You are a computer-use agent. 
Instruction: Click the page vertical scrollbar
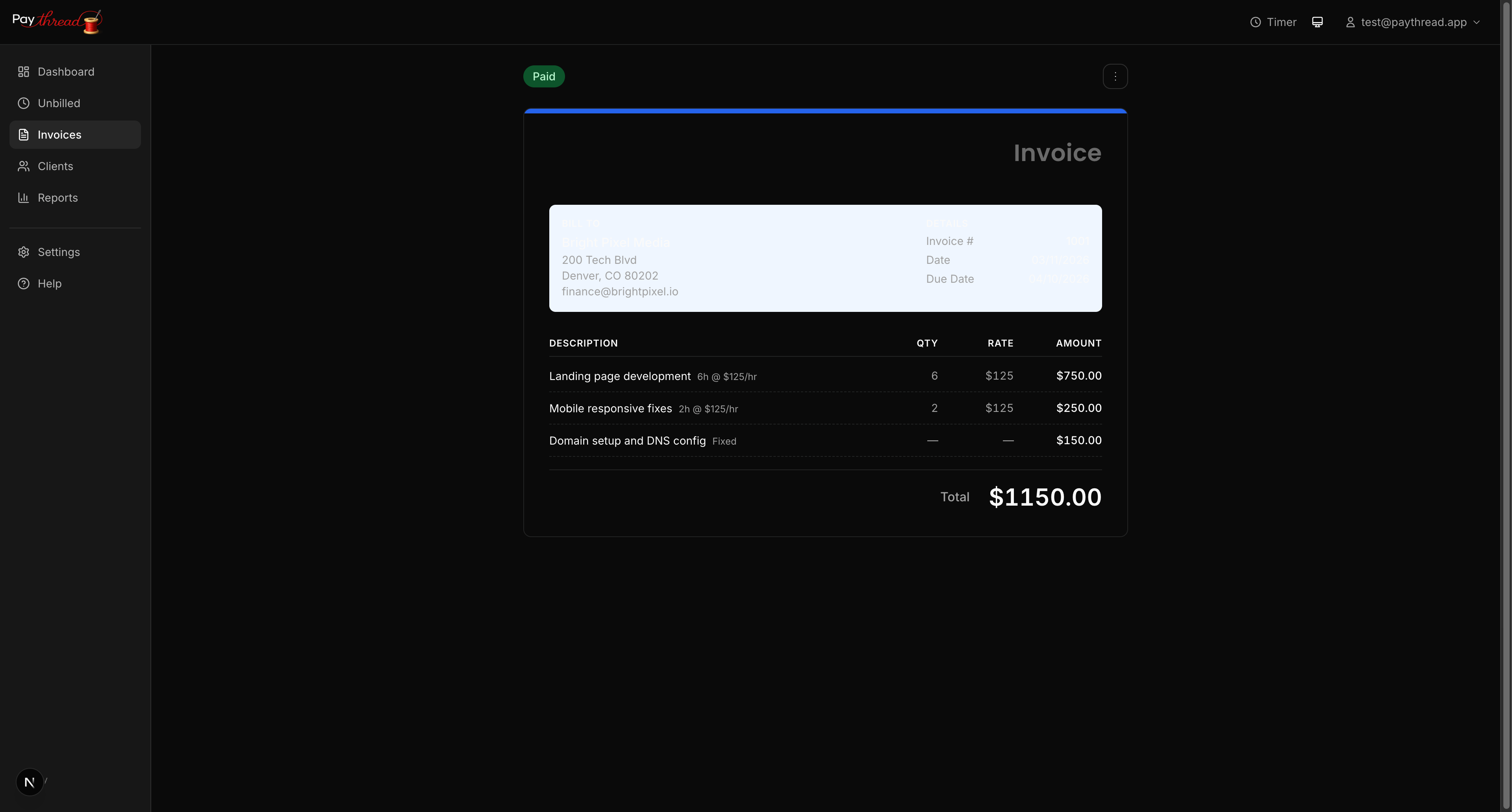point(1506,405)
